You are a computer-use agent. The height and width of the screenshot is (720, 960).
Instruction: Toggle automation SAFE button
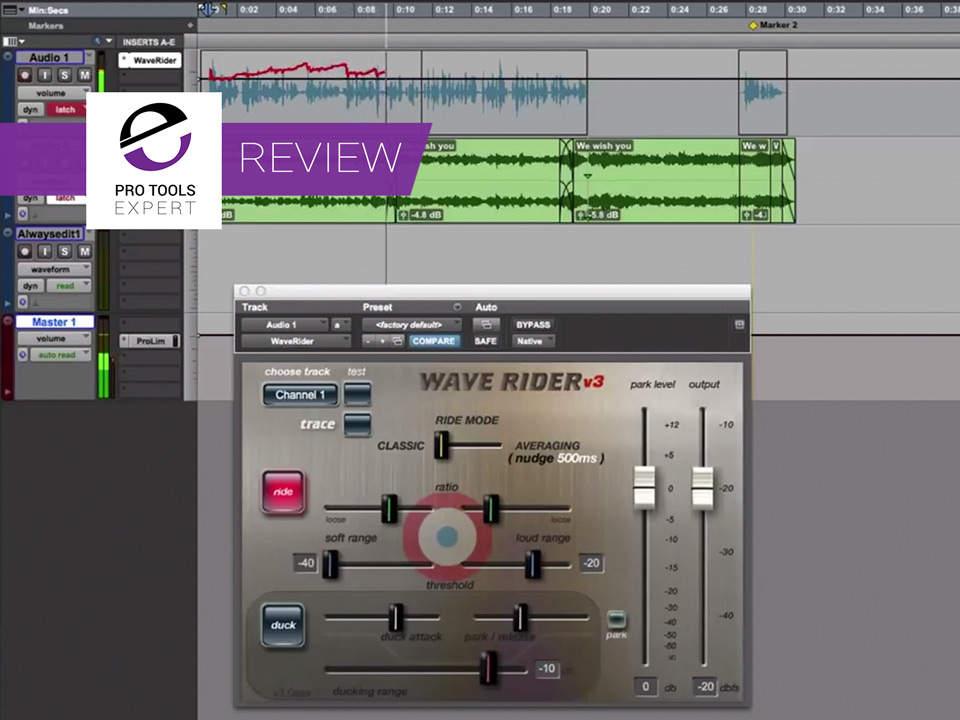(x=486, y=341)
